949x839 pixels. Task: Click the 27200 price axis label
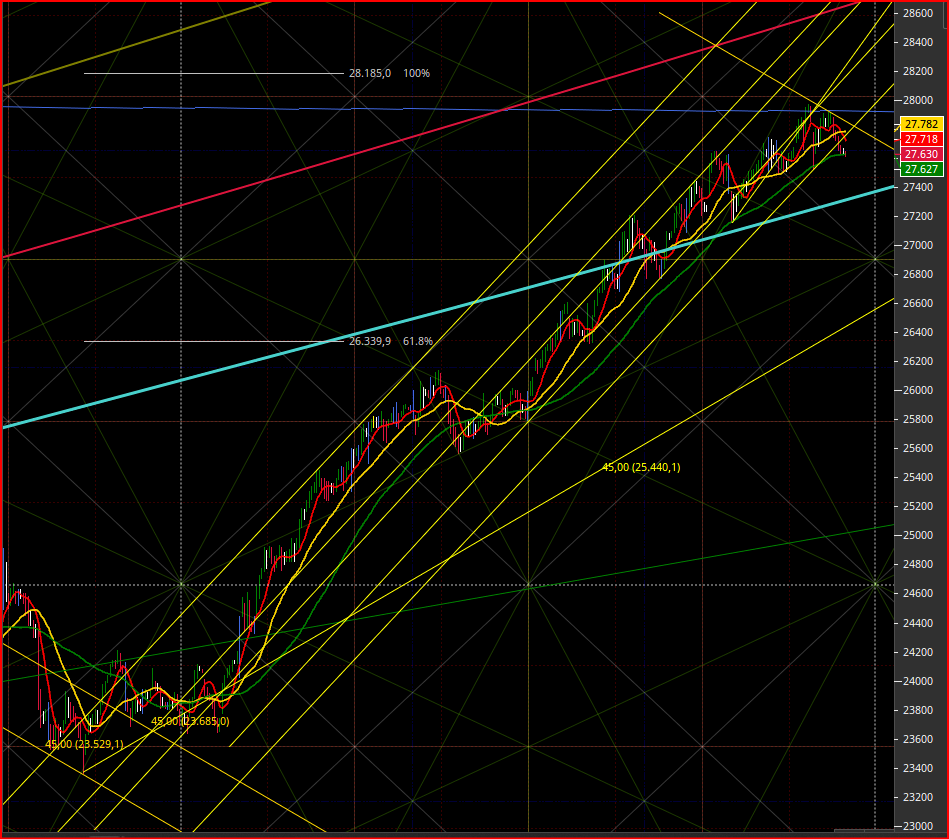[x=918, y=216]
